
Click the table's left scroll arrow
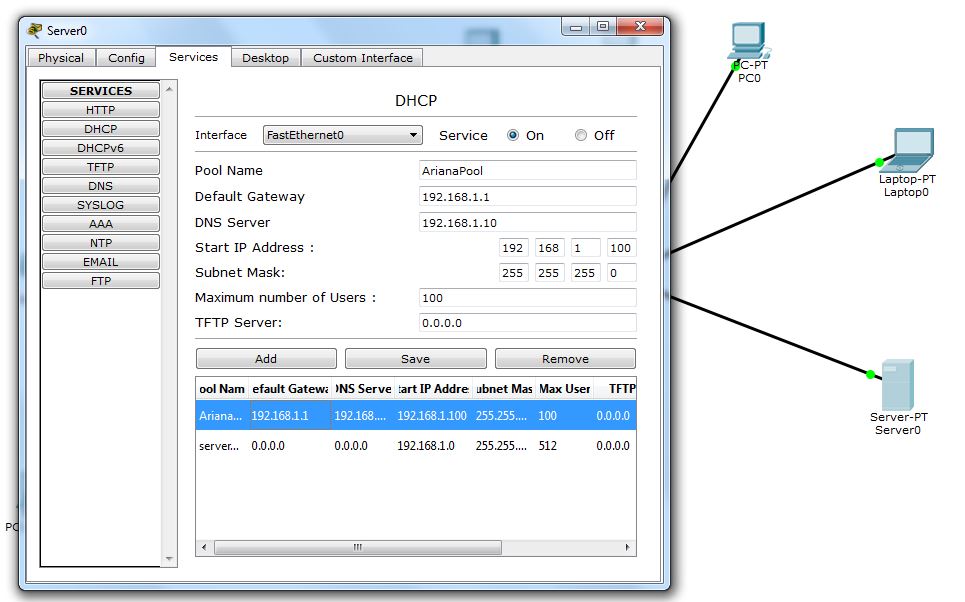pyautogui.click(x=203, y=548)
